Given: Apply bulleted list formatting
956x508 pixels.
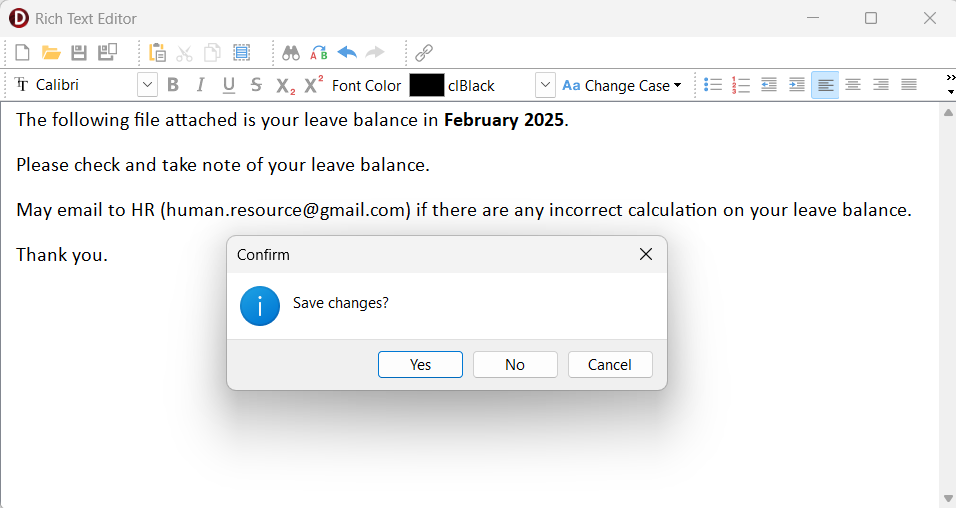Looking at the screenshot, I should tap(713, 85).
